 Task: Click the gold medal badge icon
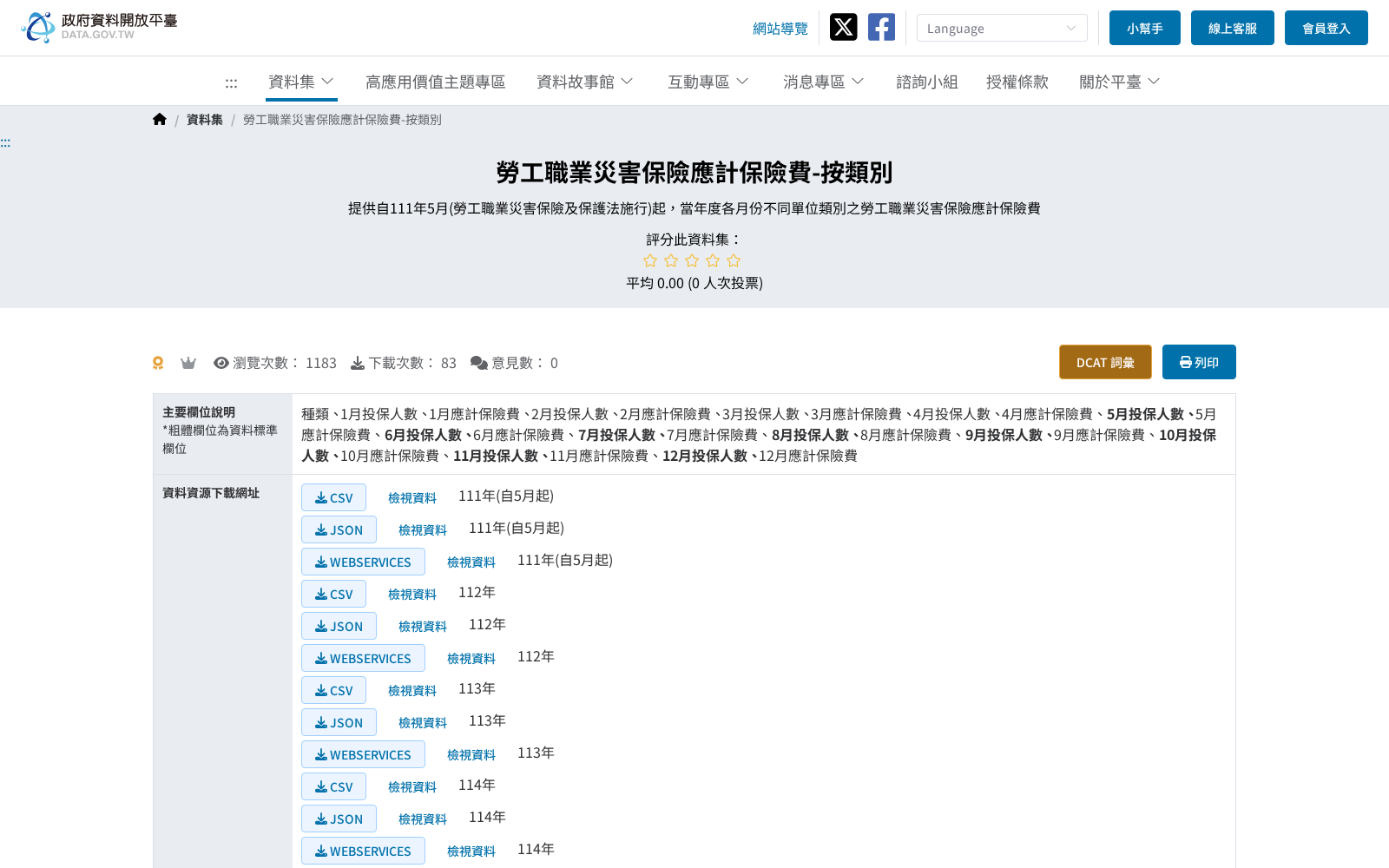(158, 363)
